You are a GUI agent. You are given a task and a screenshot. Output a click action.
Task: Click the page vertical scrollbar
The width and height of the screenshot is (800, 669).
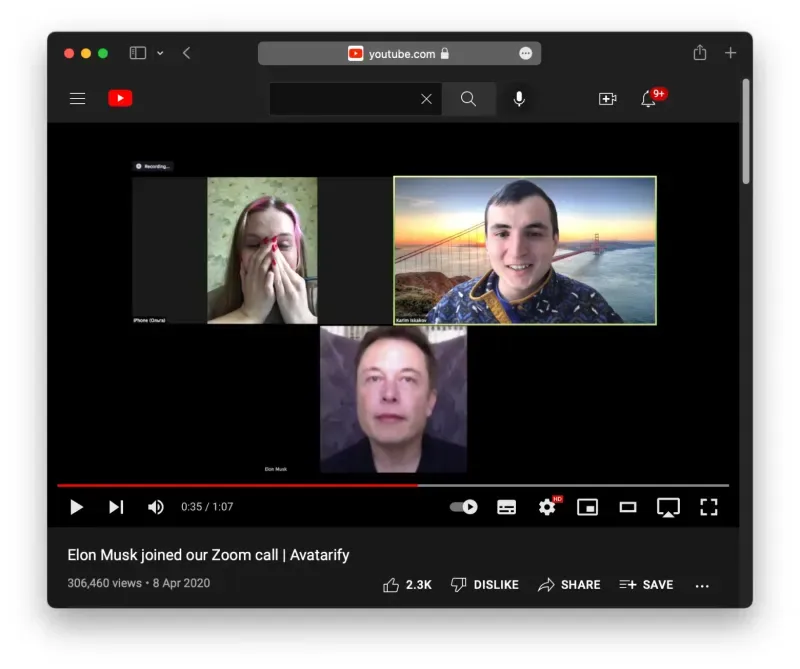pos(746,131)
